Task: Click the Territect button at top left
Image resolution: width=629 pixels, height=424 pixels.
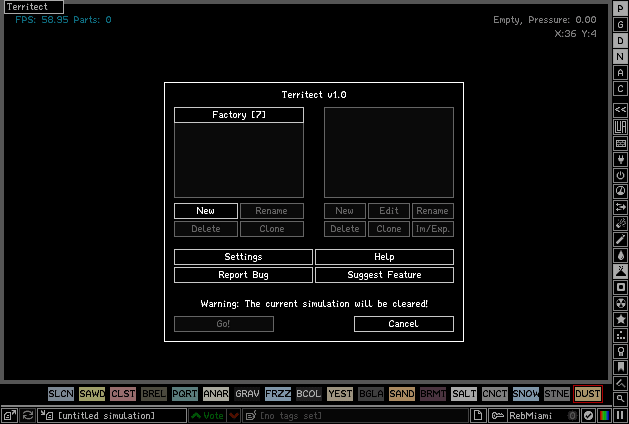Action: (x=34, y=7)
